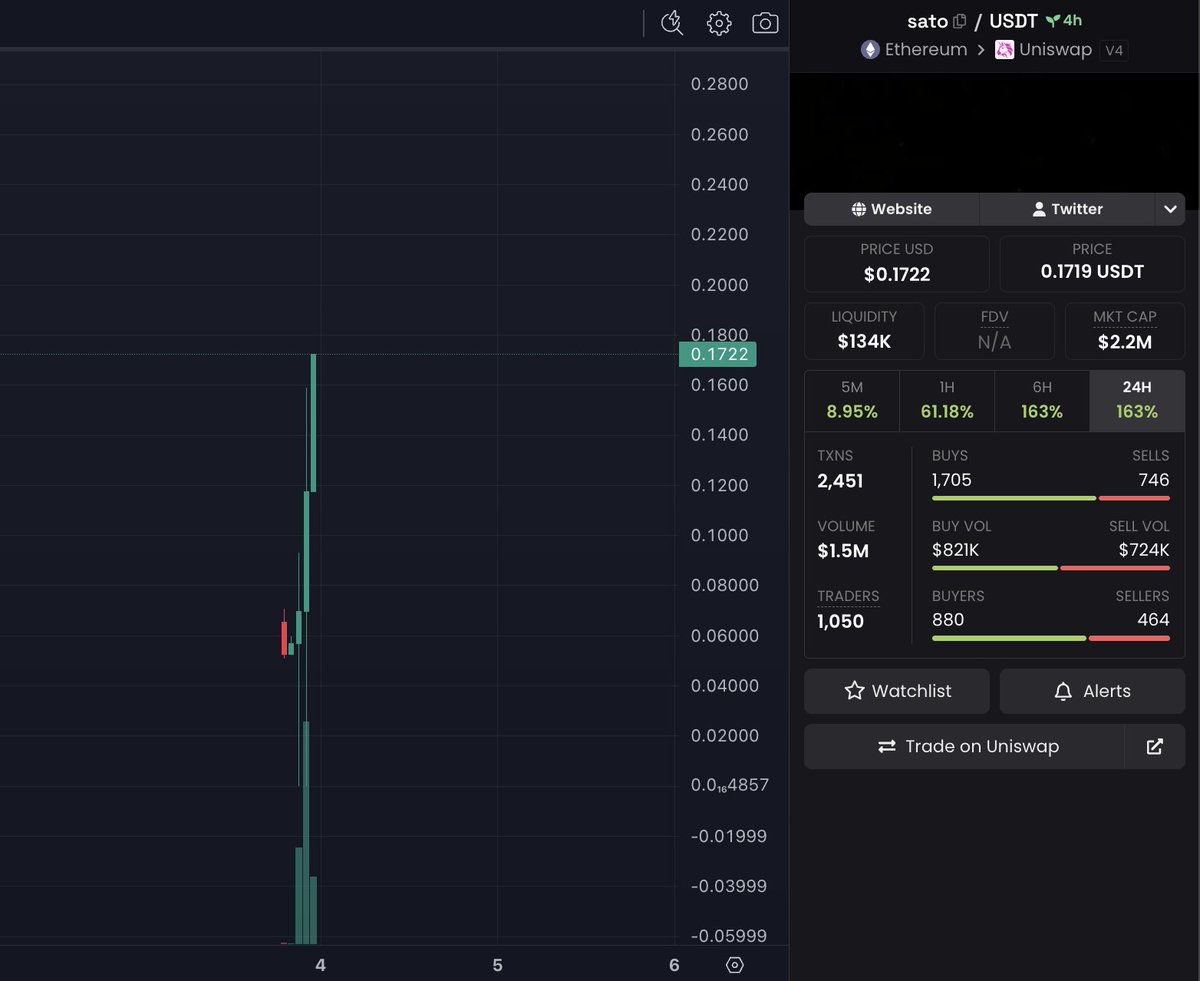Click the sato token name
The image size is (1200, 981).
point(927,21)
